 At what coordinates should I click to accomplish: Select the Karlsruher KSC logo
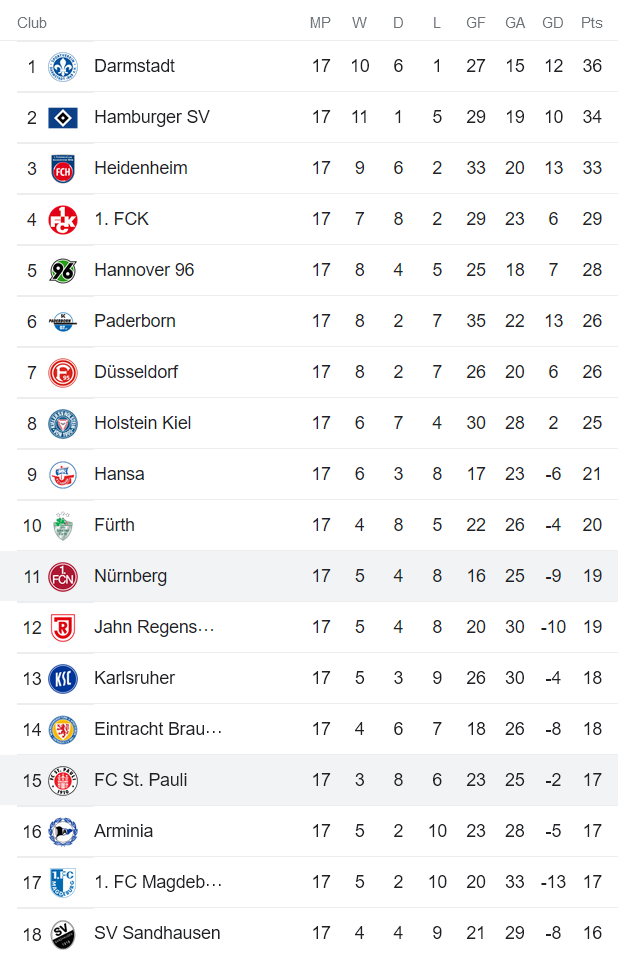pyautogui.click(x=62, y=678)
